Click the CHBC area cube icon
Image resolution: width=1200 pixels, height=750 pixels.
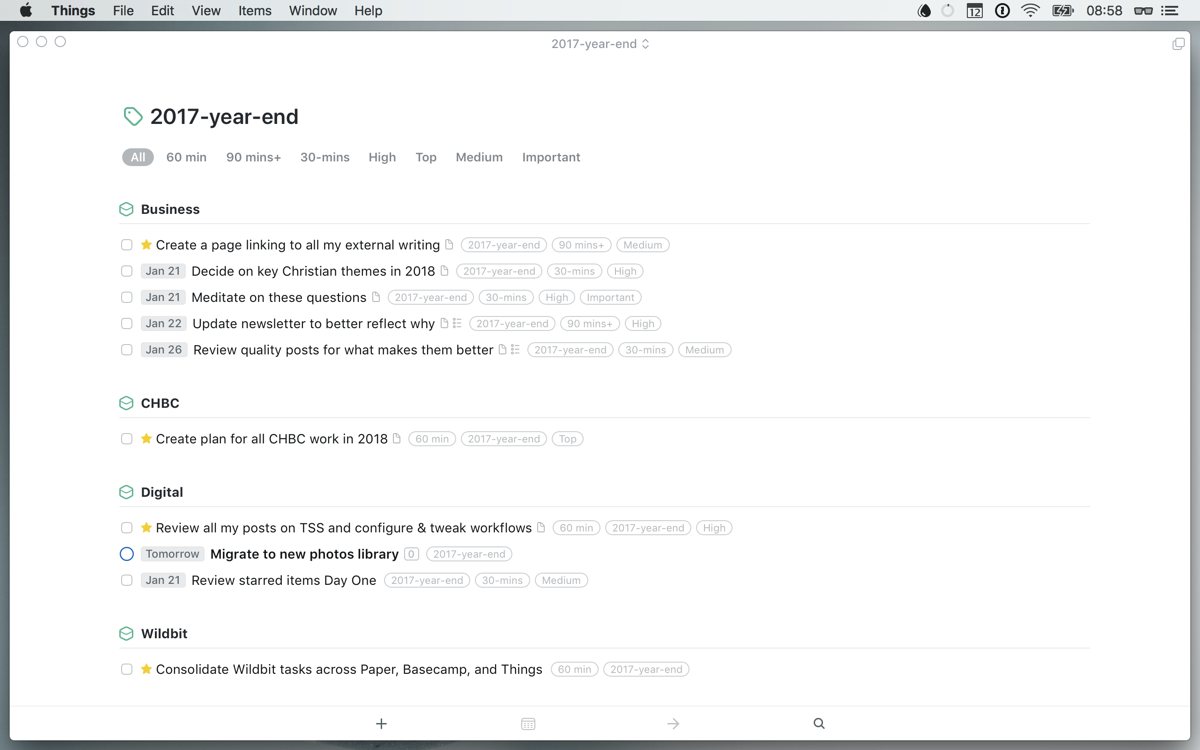(x=126, y=403)
